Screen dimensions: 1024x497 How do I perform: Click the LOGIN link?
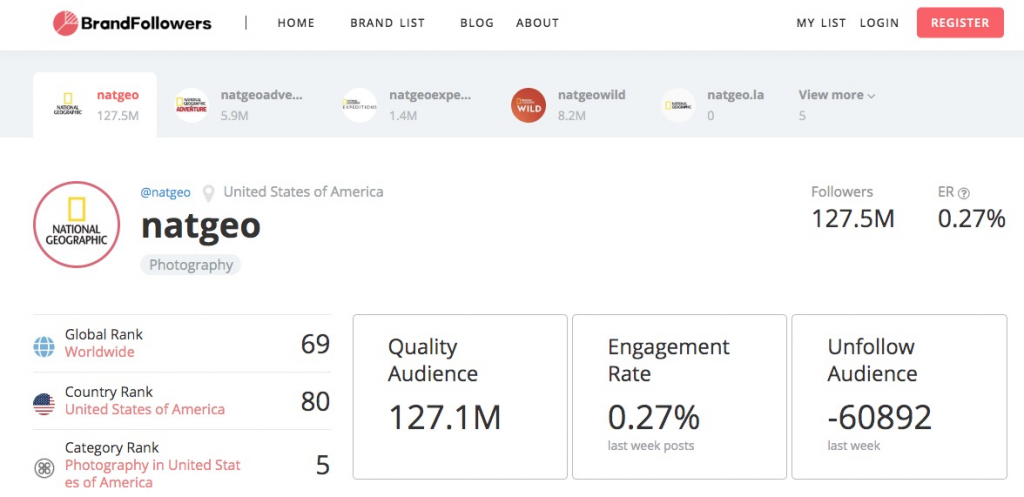pos(879,23)
